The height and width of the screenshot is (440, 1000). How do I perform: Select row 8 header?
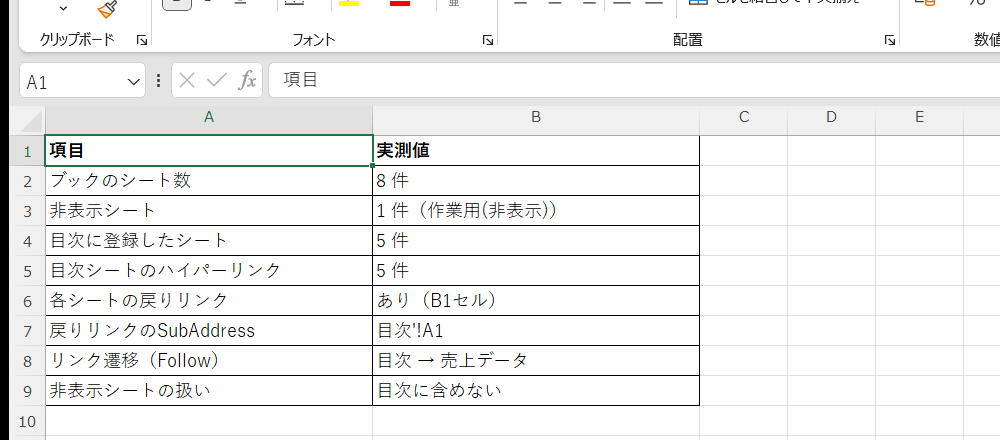(x=27, y=361)
